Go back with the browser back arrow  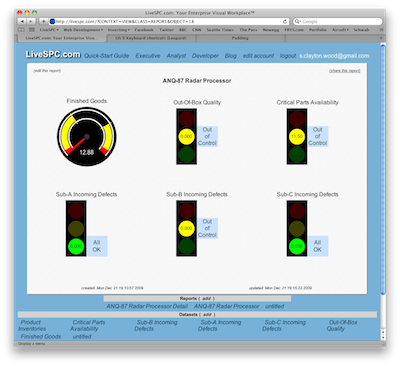pyautogui.click(x=22, y=21)
